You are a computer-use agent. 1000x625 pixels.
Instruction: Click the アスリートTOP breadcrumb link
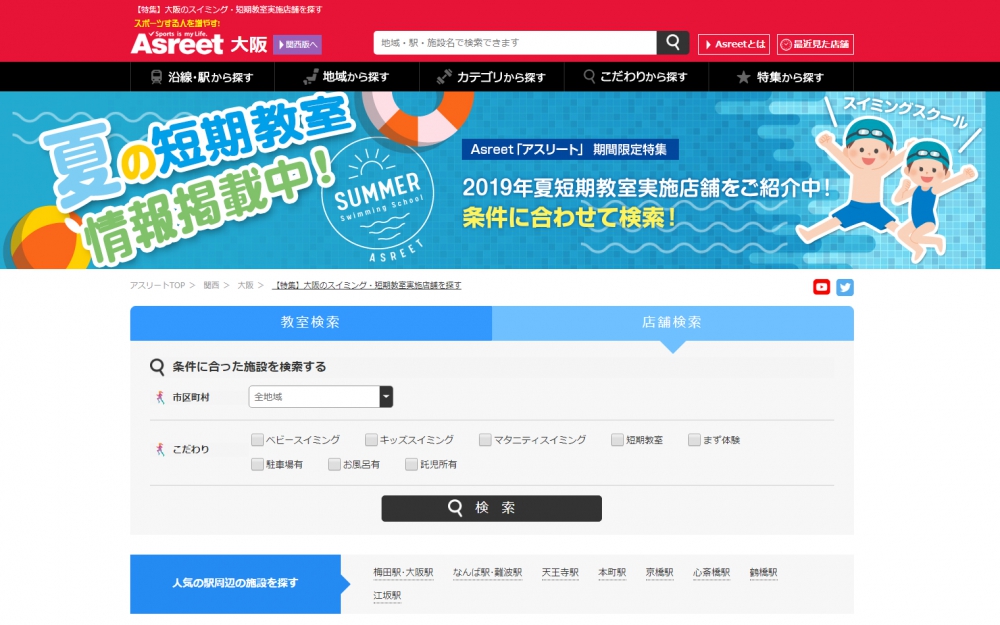tap(158, 285)
